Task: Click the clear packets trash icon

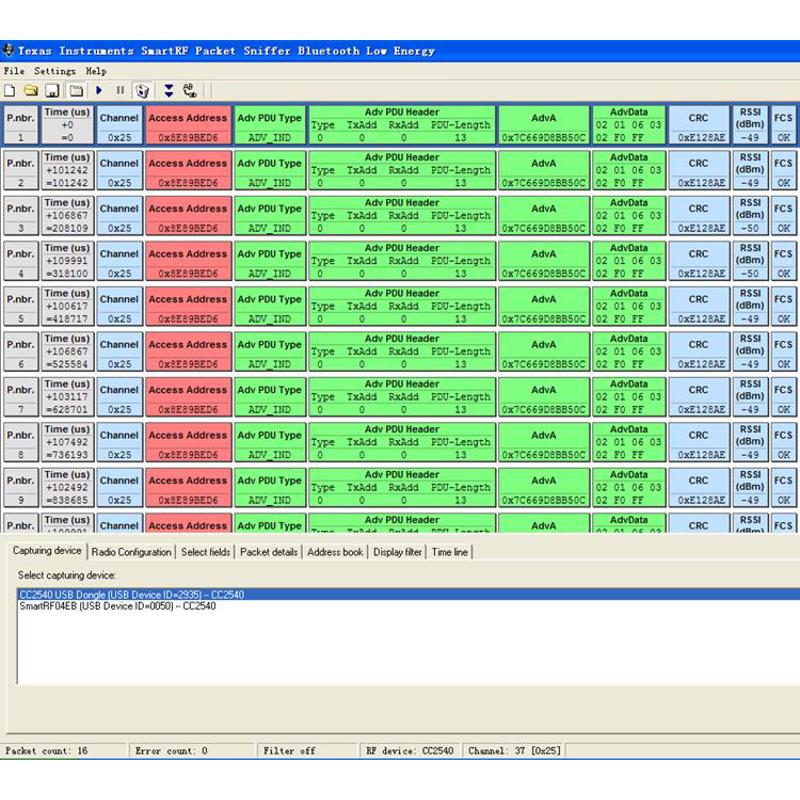Action: [x=142, y=91]
